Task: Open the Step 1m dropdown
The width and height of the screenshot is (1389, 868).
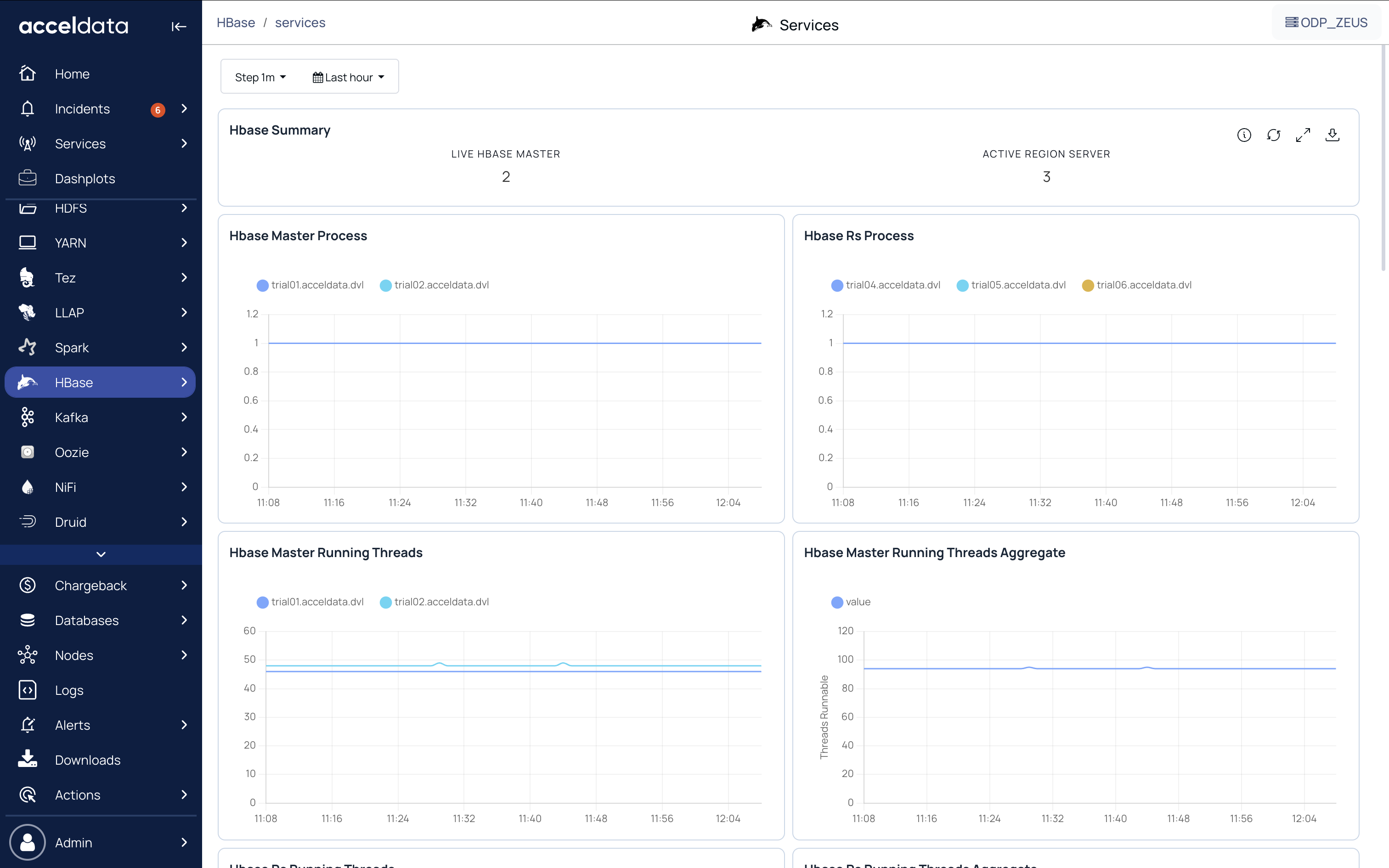Action: pos(260,77)
